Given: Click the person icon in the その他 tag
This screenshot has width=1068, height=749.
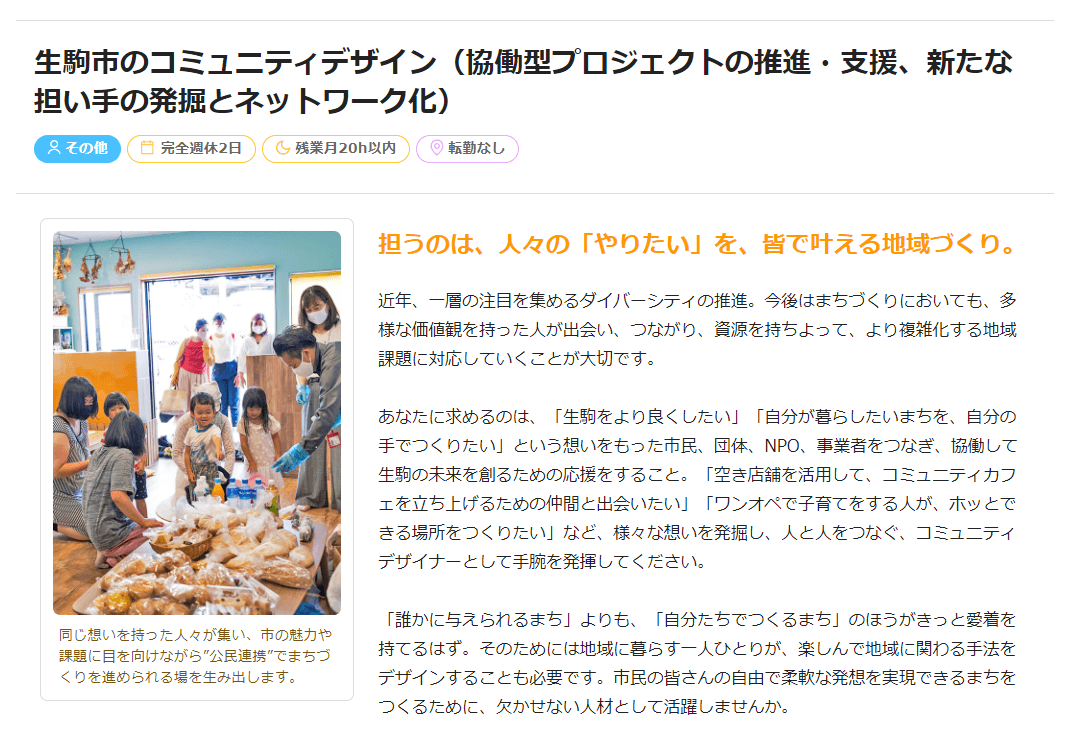Looking at the screenshot, I should 53,148.
